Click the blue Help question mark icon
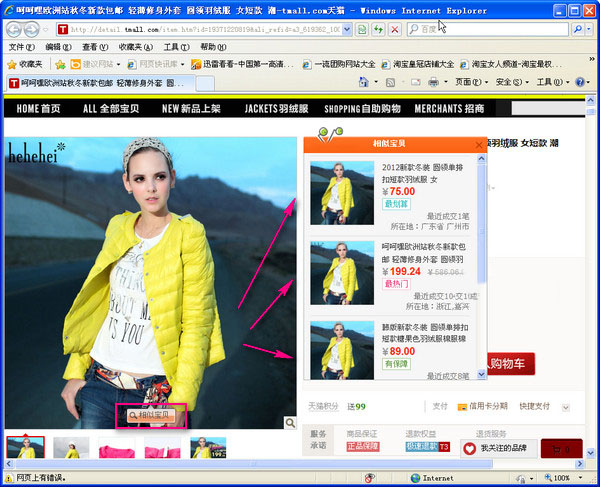The image size is (600, 487). point(580,82)
